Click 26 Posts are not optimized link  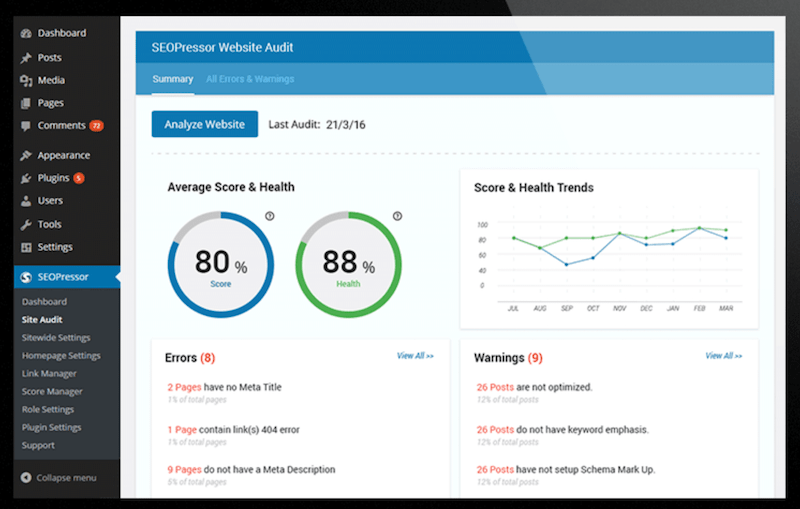(534, 387)
